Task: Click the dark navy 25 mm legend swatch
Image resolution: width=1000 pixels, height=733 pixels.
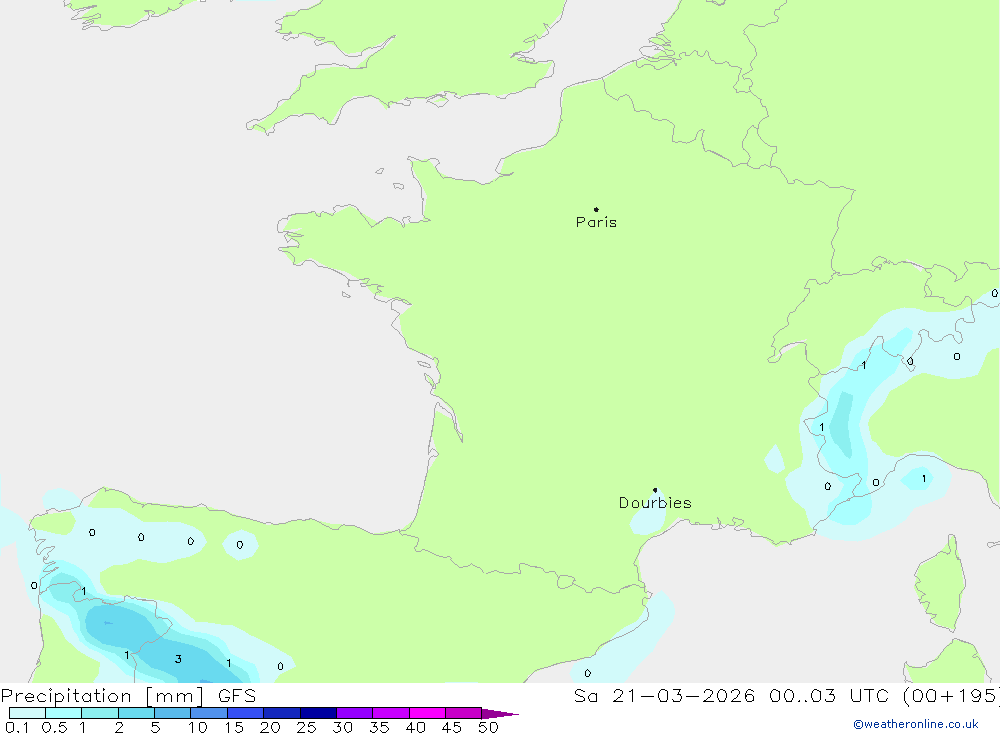Action: pos(318,713)
